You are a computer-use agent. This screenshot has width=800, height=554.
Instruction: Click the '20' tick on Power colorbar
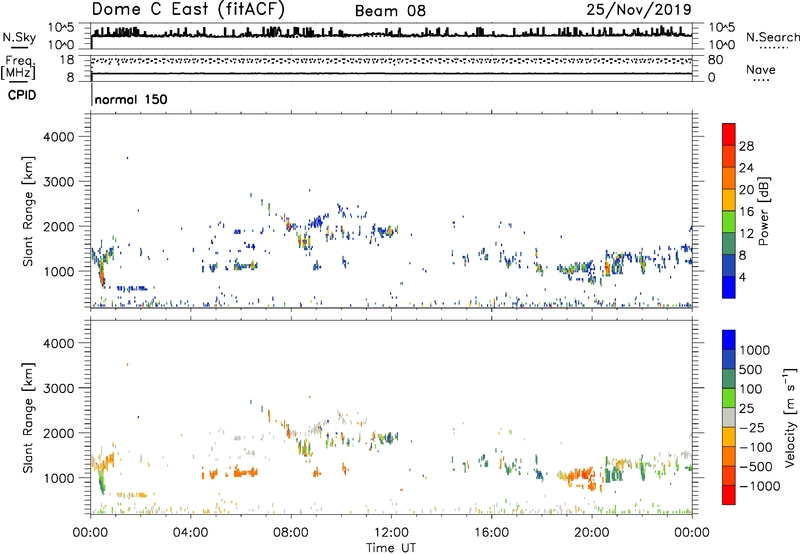point(746,190)
